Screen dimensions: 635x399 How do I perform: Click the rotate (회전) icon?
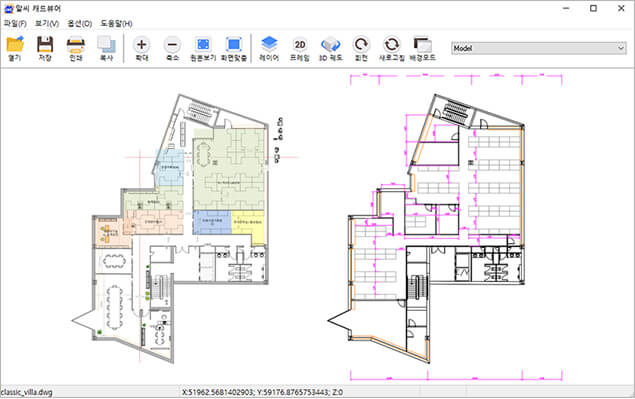pos(361,45)
